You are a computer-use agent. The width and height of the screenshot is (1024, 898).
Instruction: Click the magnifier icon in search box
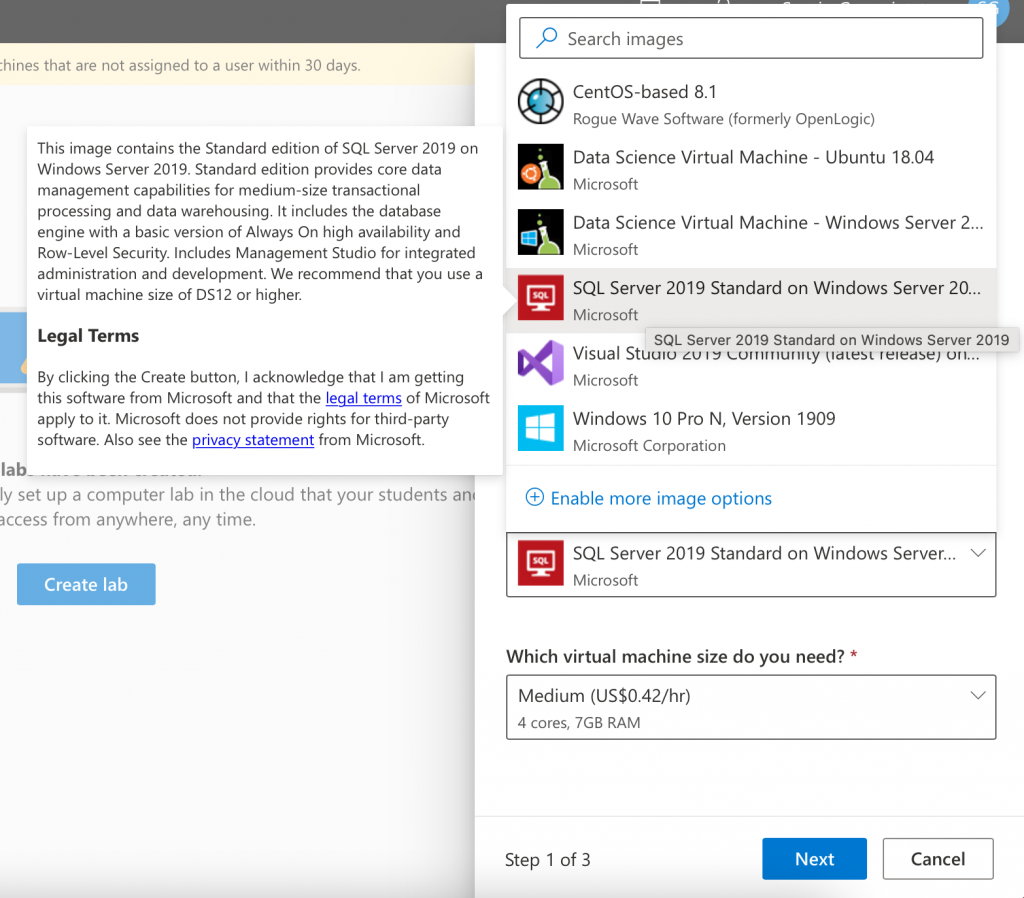547,39
